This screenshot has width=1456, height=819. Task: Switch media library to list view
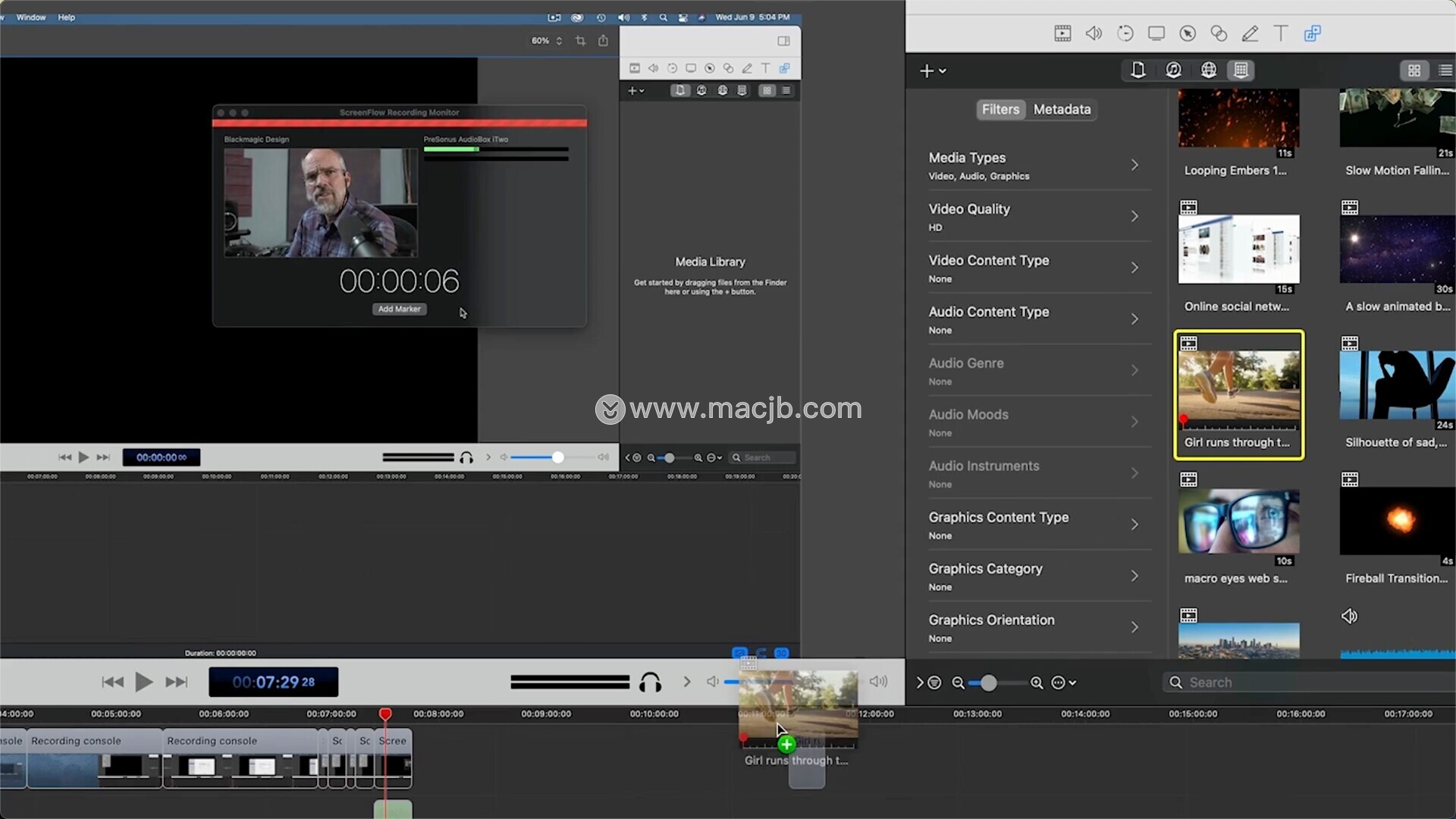tap(1445, 71)
